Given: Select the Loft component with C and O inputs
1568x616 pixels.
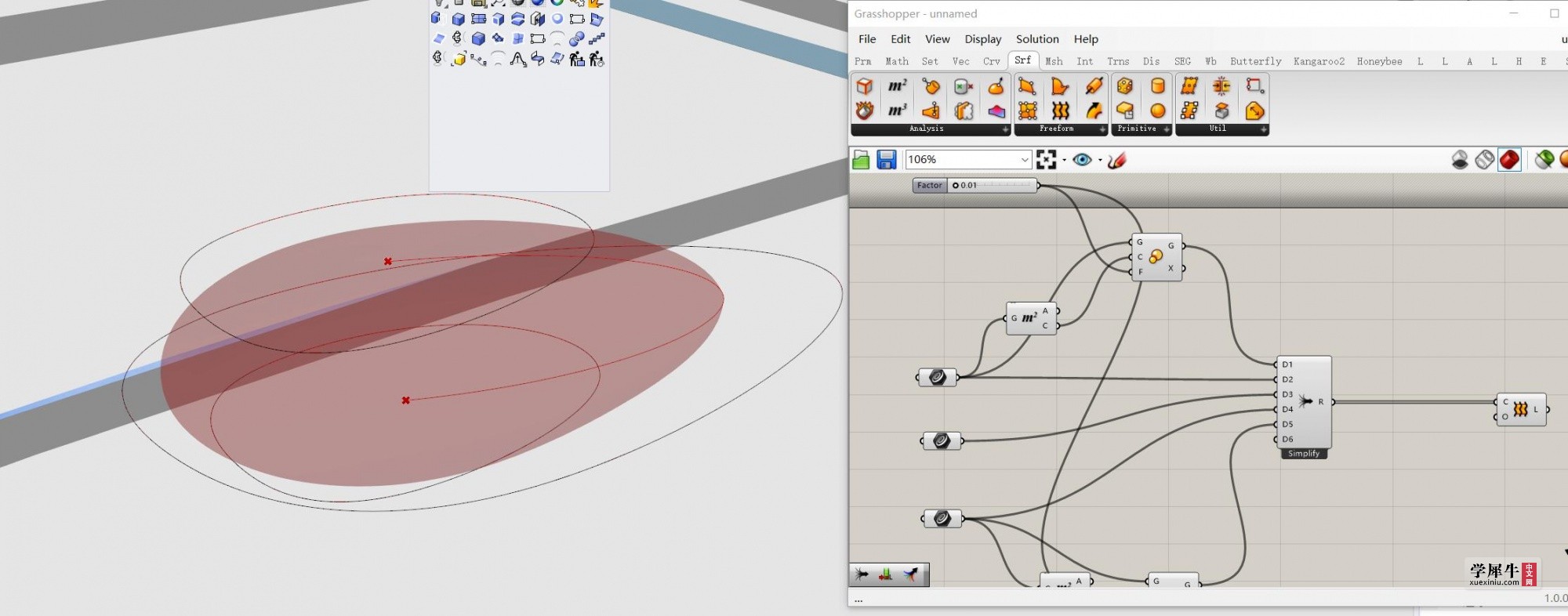Looking at the screenshot, I should pos(1521,409).
